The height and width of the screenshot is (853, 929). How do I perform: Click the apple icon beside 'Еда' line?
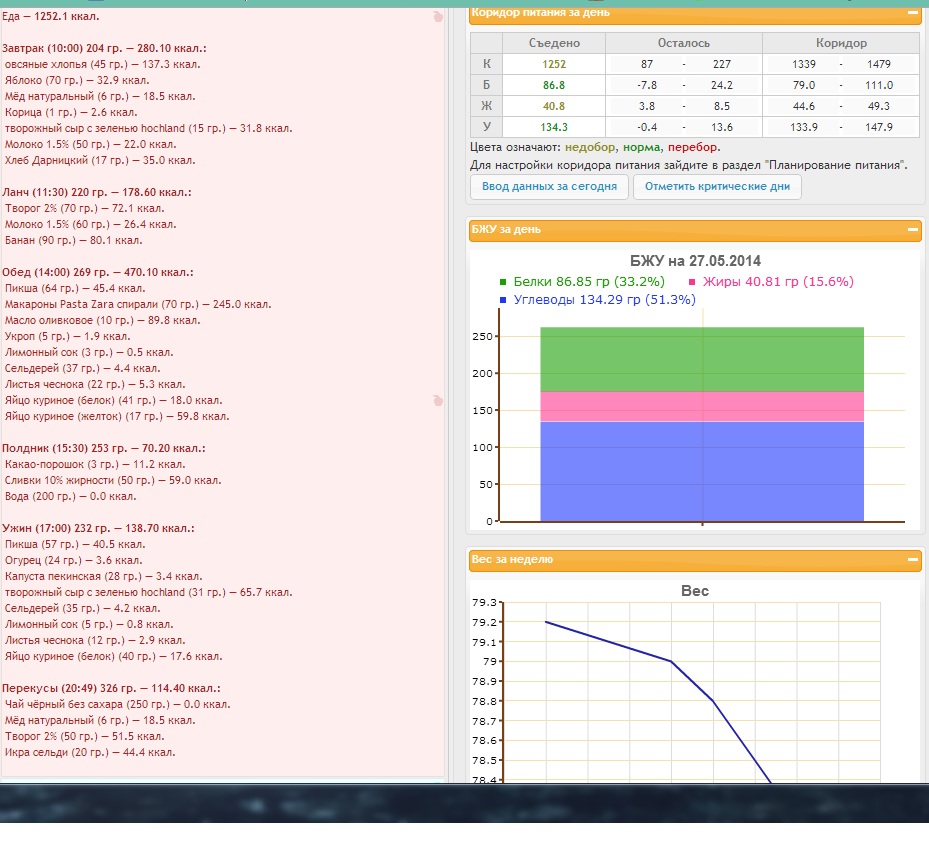(x=436, y=17)
